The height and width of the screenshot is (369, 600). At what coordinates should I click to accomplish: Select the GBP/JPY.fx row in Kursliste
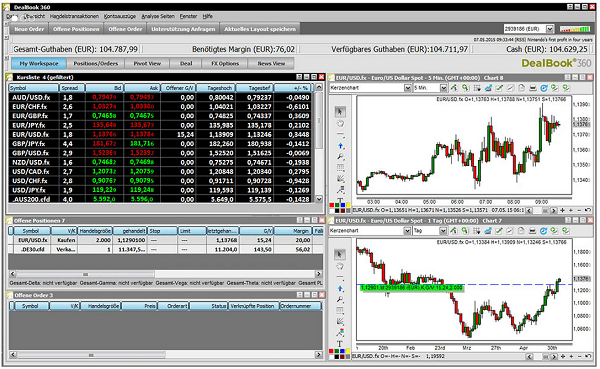(161, 144)
